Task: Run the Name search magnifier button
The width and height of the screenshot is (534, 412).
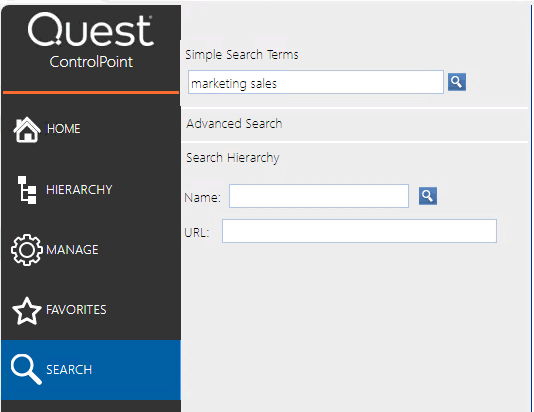Action: click(428, 196)
